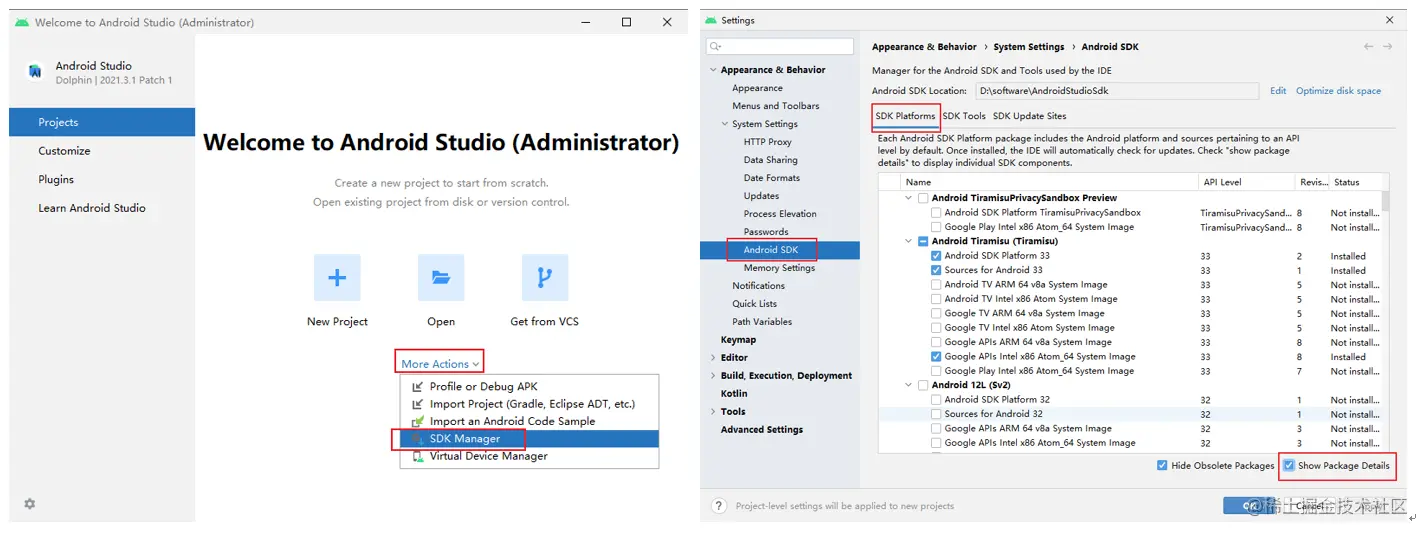
Task: Select Keymap settings
Action: pyautogui.click(x=739, y=340)
